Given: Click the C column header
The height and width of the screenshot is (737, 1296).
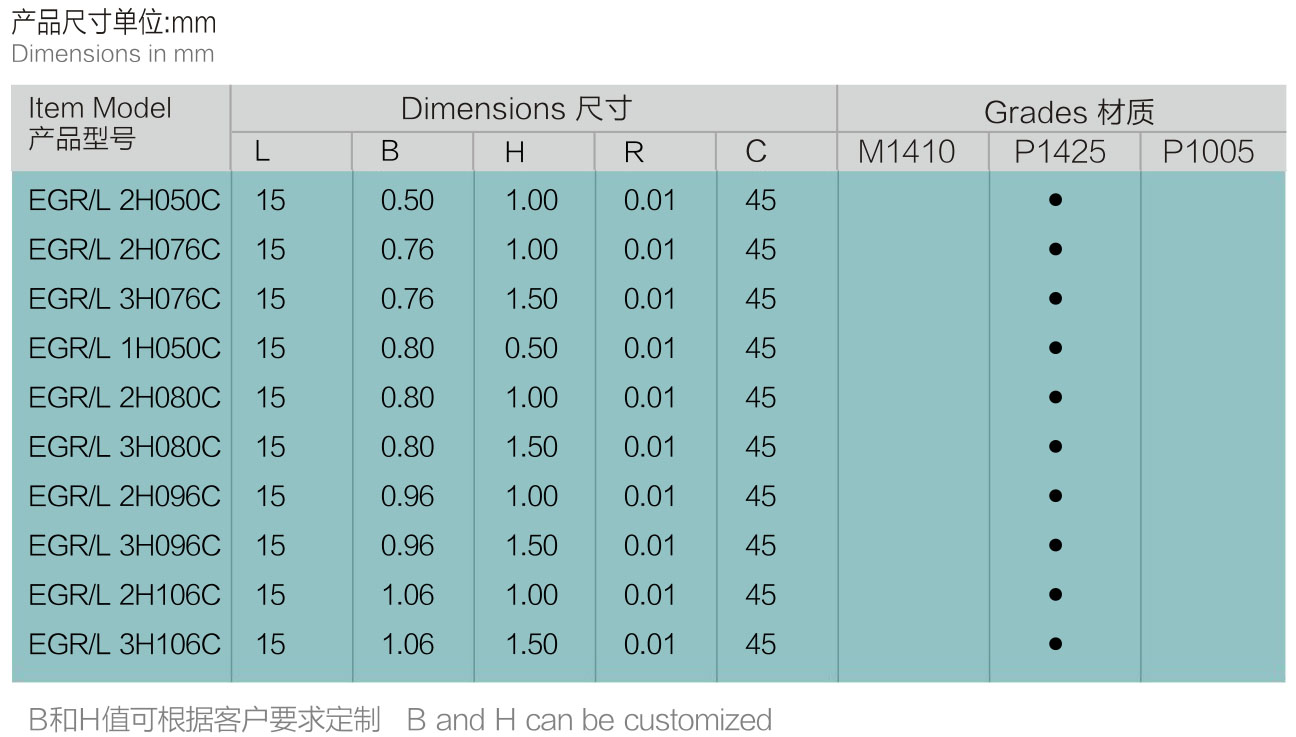Looking at the screenshot, I should tap(756, 152).
